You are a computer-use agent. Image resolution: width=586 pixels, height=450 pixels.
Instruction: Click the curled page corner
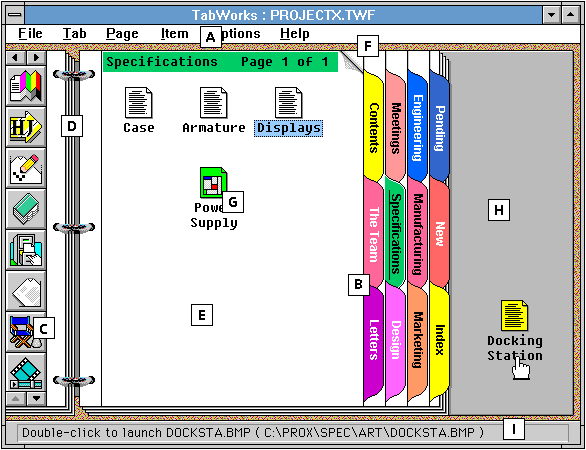coord(351,61)
